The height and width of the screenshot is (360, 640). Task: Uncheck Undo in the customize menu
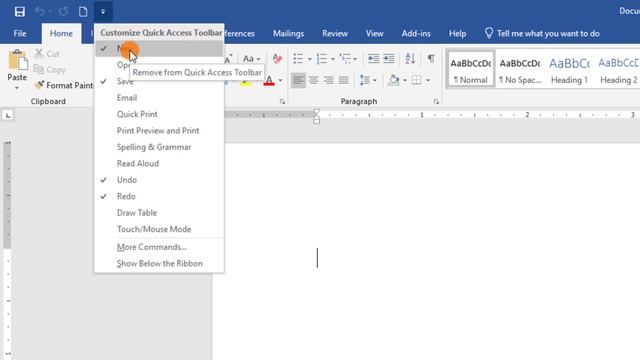(159, 180)
